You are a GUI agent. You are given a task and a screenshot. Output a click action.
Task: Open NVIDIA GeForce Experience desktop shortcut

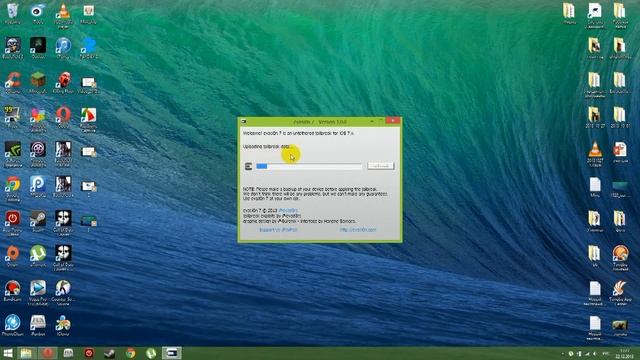[13, 153]
